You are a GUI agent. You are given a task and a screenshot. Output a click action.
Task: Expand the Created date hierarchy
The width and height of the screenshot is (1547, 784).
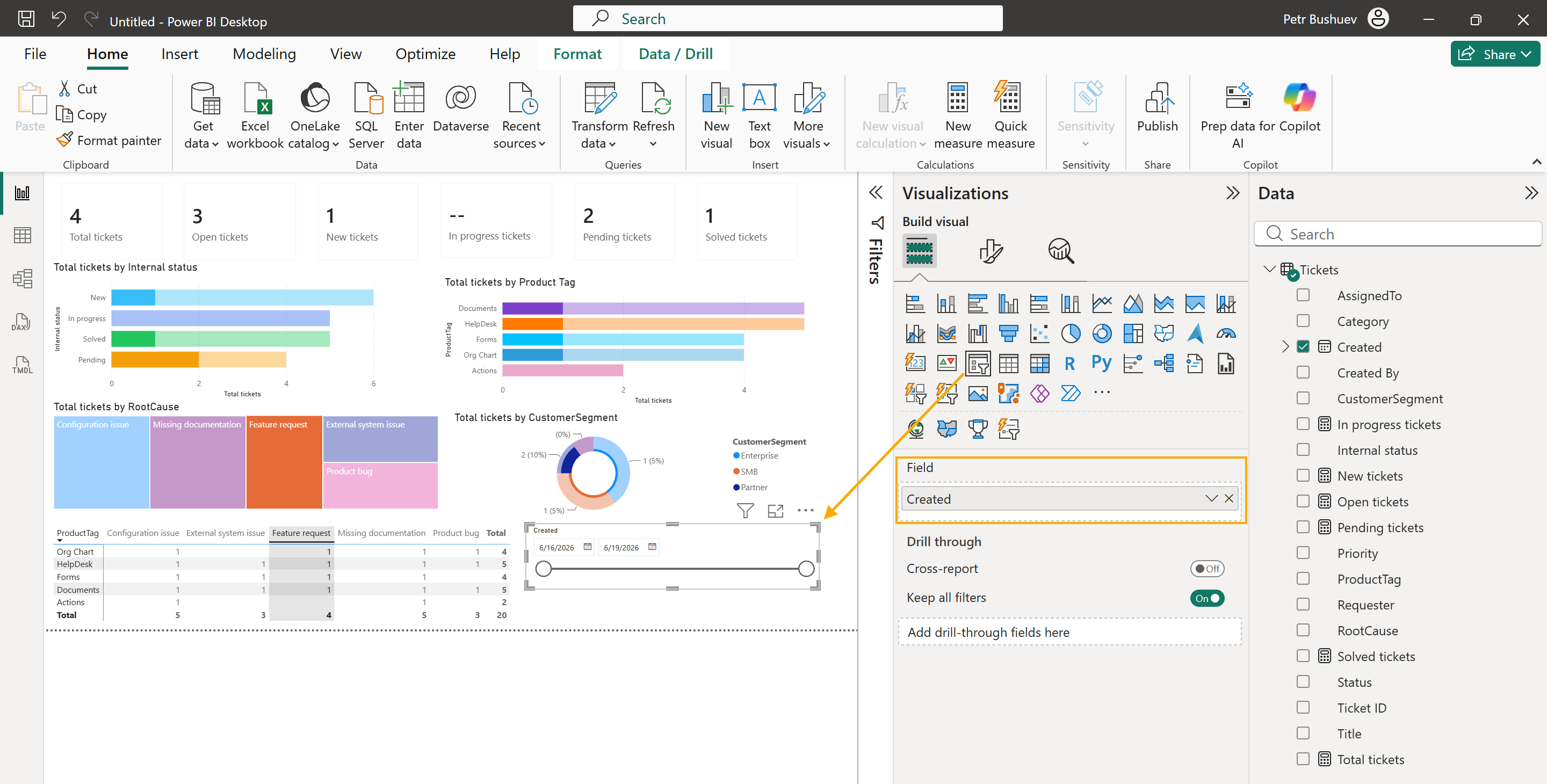[1286, 347]
